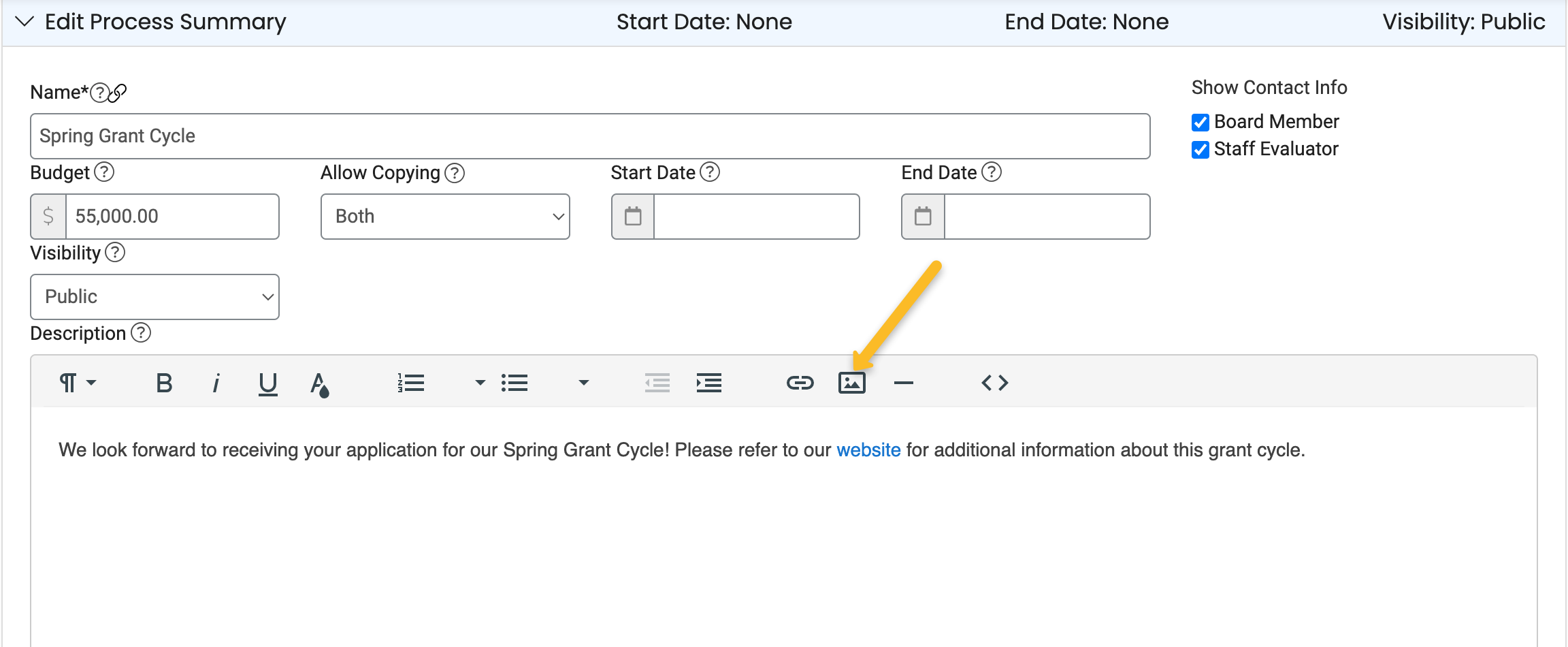Insert an unordered bullet list
This screenshot has width=1568, height=647.
pos(514,383)
